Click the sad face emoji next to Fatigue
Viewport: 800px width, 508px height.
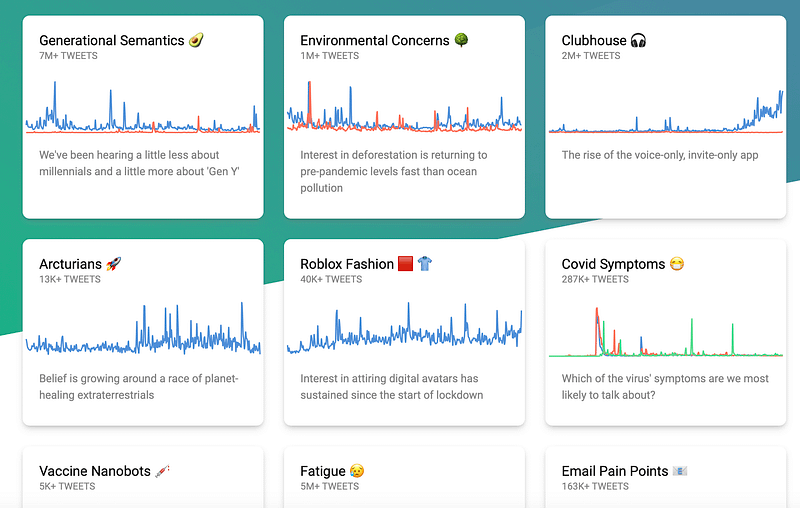point(357,471)
